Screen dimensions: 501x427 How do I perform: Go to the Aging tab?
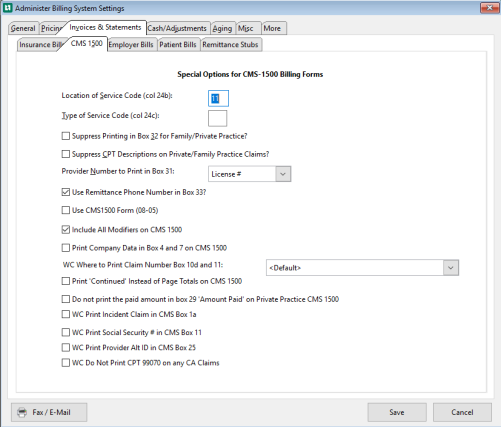[222, 28]
